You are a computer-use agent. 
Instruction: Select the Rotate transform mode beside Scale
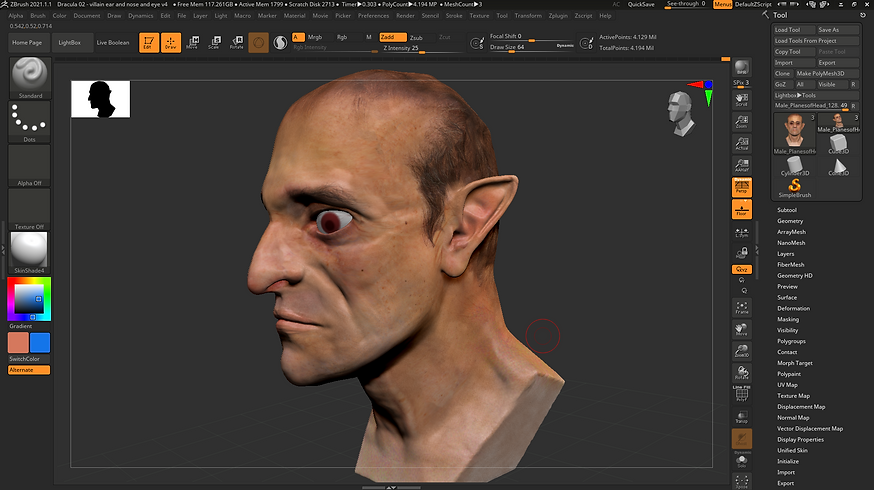[237, 42]
